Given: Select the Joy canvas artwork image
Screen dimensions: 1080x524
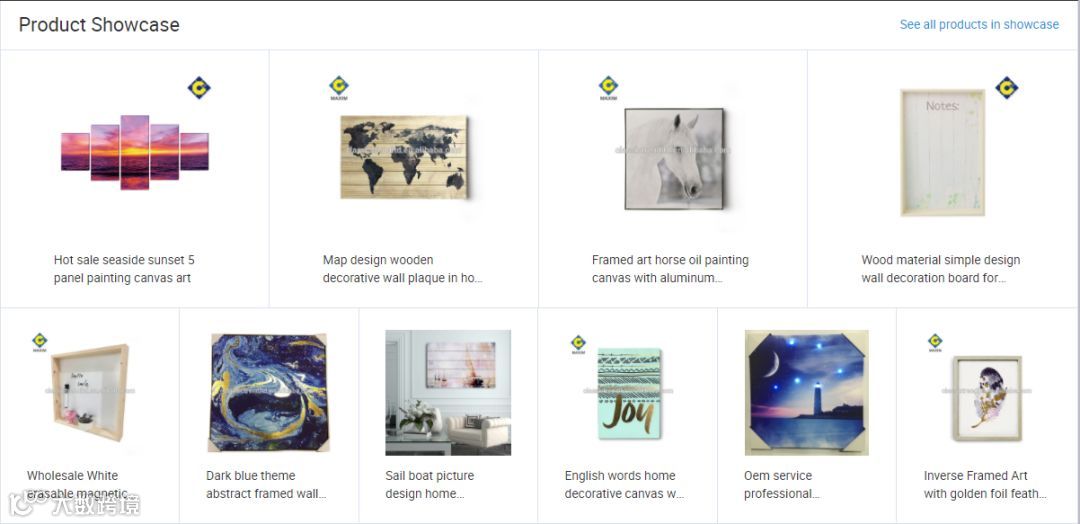Looking at the screenshot, I should (x=627, y=392).
